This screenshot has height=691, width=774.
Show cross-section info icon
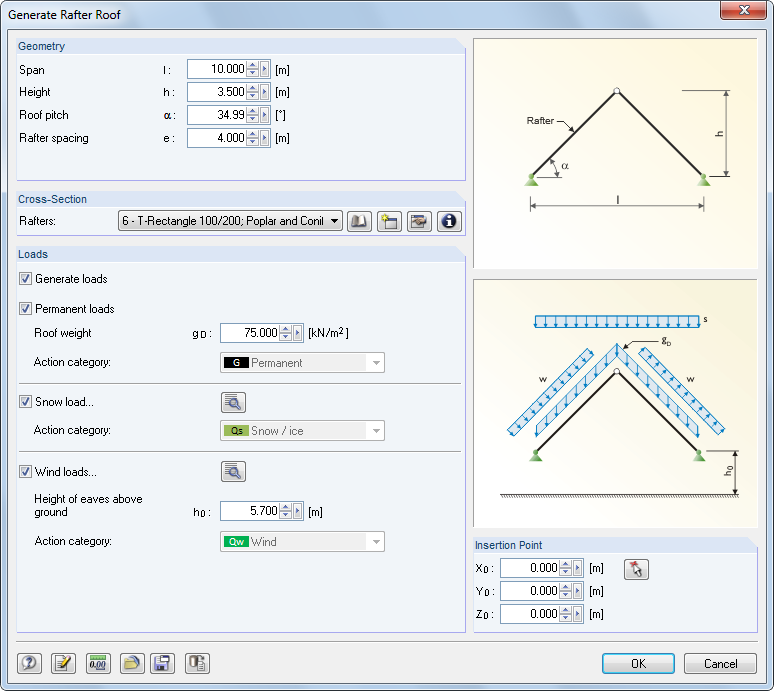coord(449,221)
